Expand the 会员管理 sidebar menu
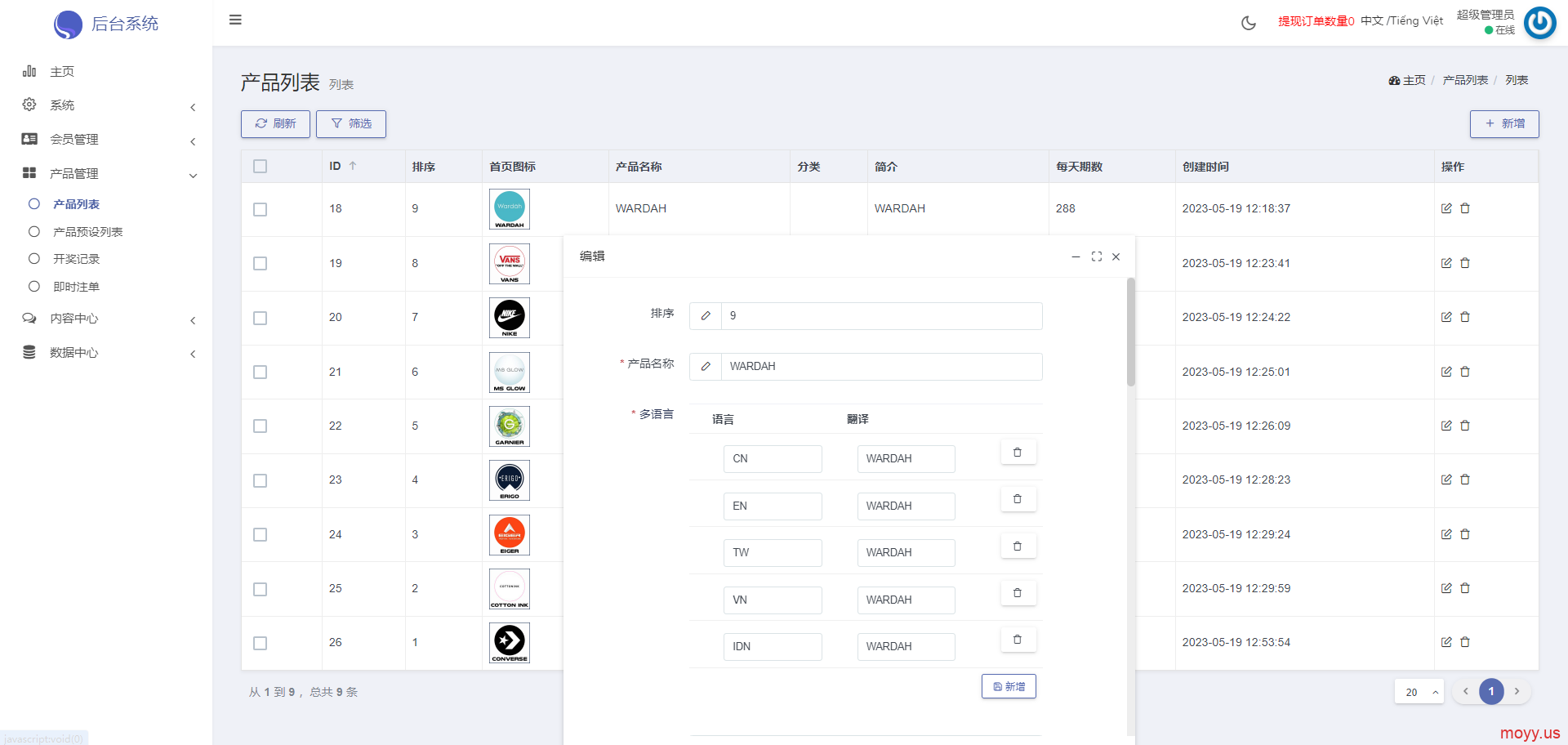 coord(106,140)
